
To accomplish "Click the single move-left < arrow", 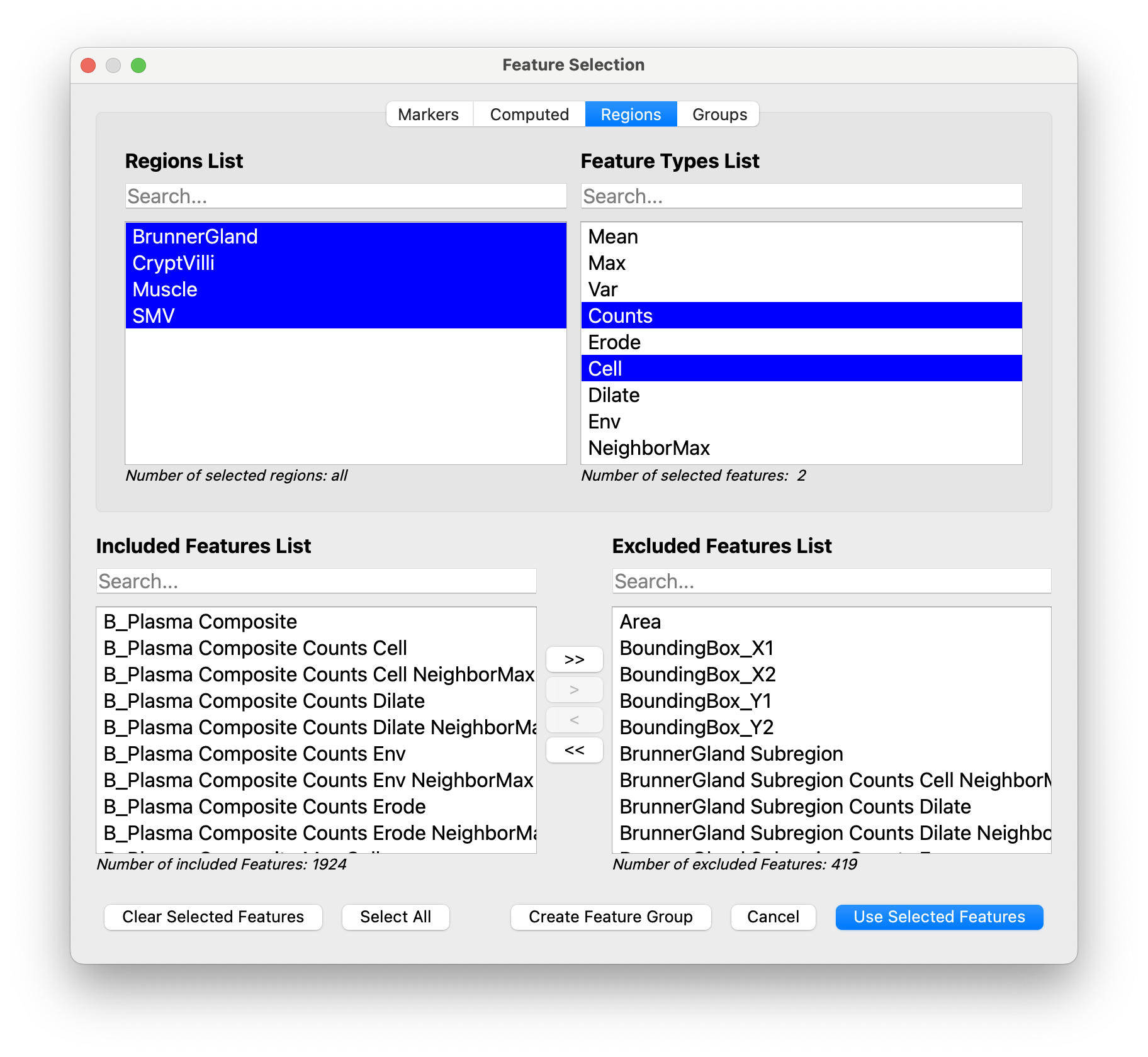I will pos(573,720).
